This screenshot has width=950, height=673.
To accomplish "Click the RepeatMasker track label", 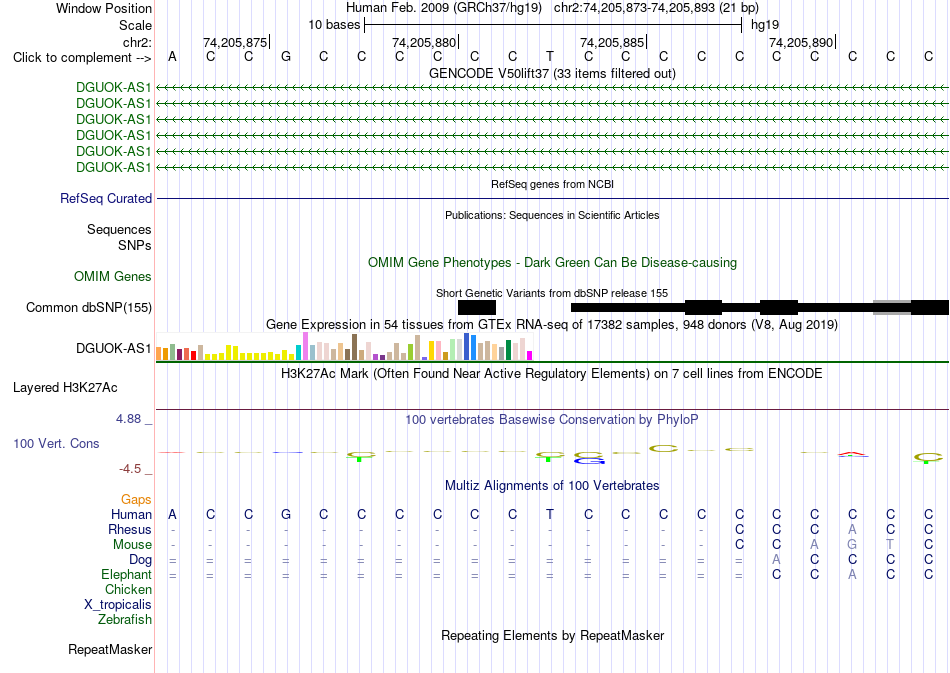I will point(110,650).
